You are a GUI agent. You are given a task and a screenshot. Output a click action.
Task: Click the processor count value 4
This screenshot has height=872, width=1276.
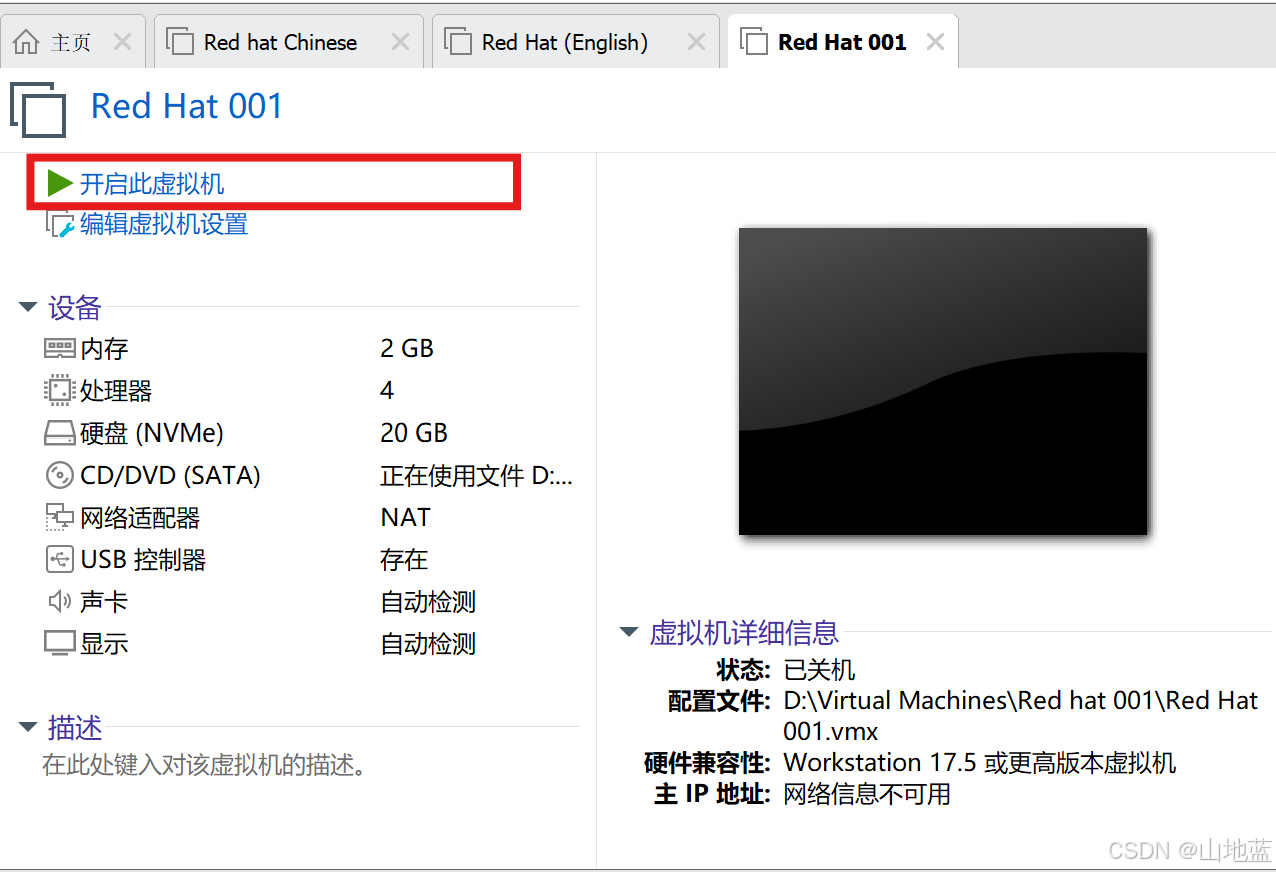click(387, 390)
